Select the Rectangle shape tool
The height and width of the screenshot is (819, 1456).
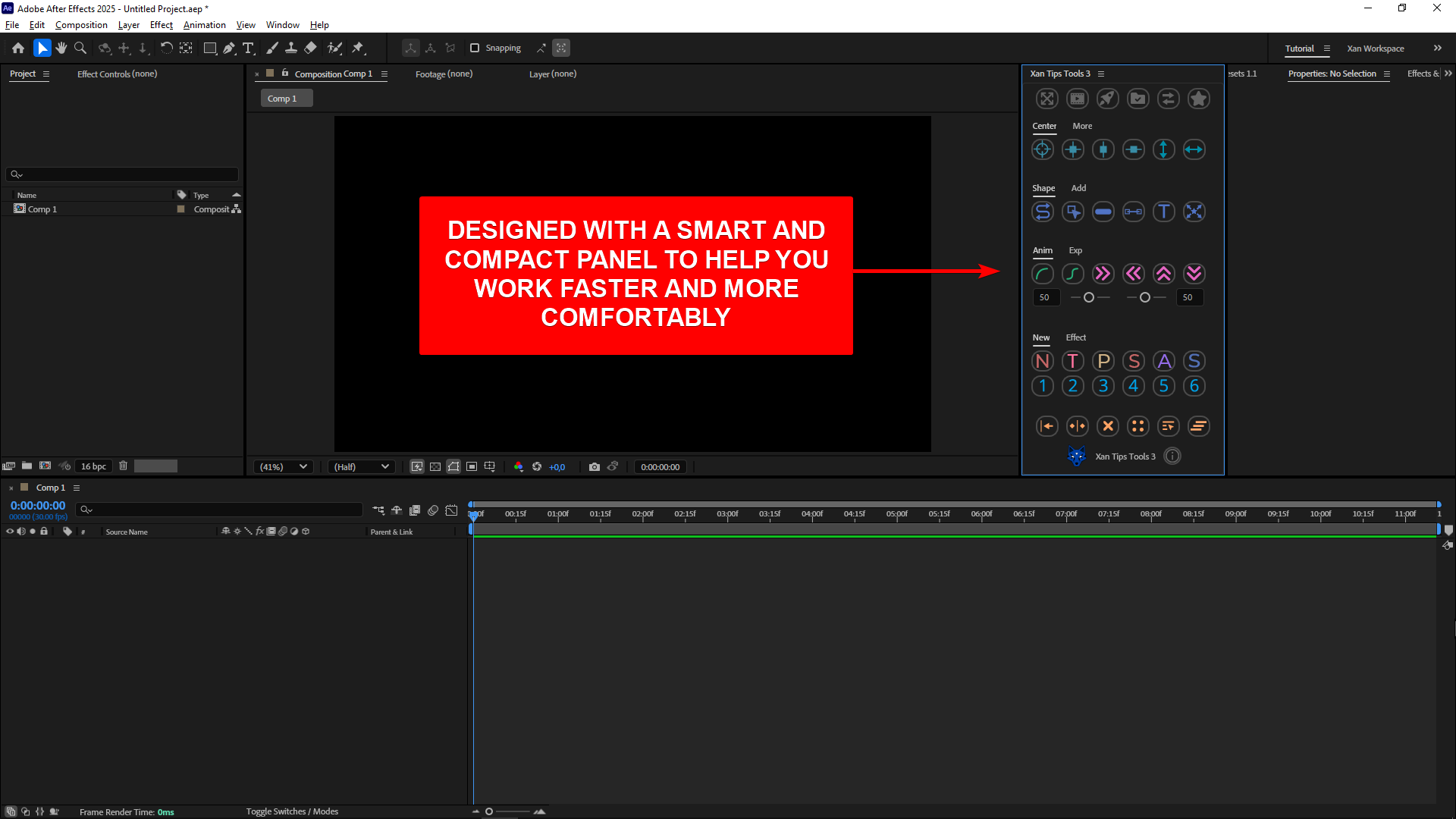[210, 48]
